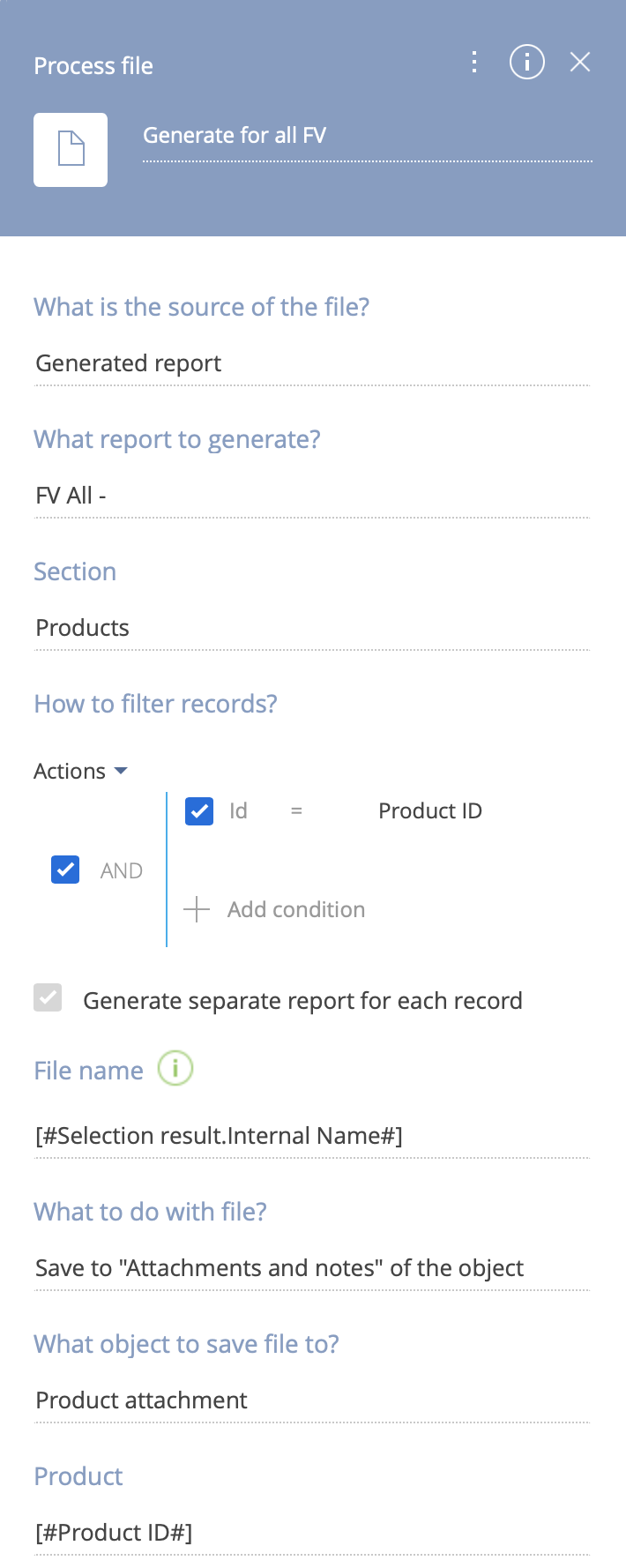Screen dimensions: 626x1568
Task: Click the Id filter column
Action: click(x=238, y=810)
